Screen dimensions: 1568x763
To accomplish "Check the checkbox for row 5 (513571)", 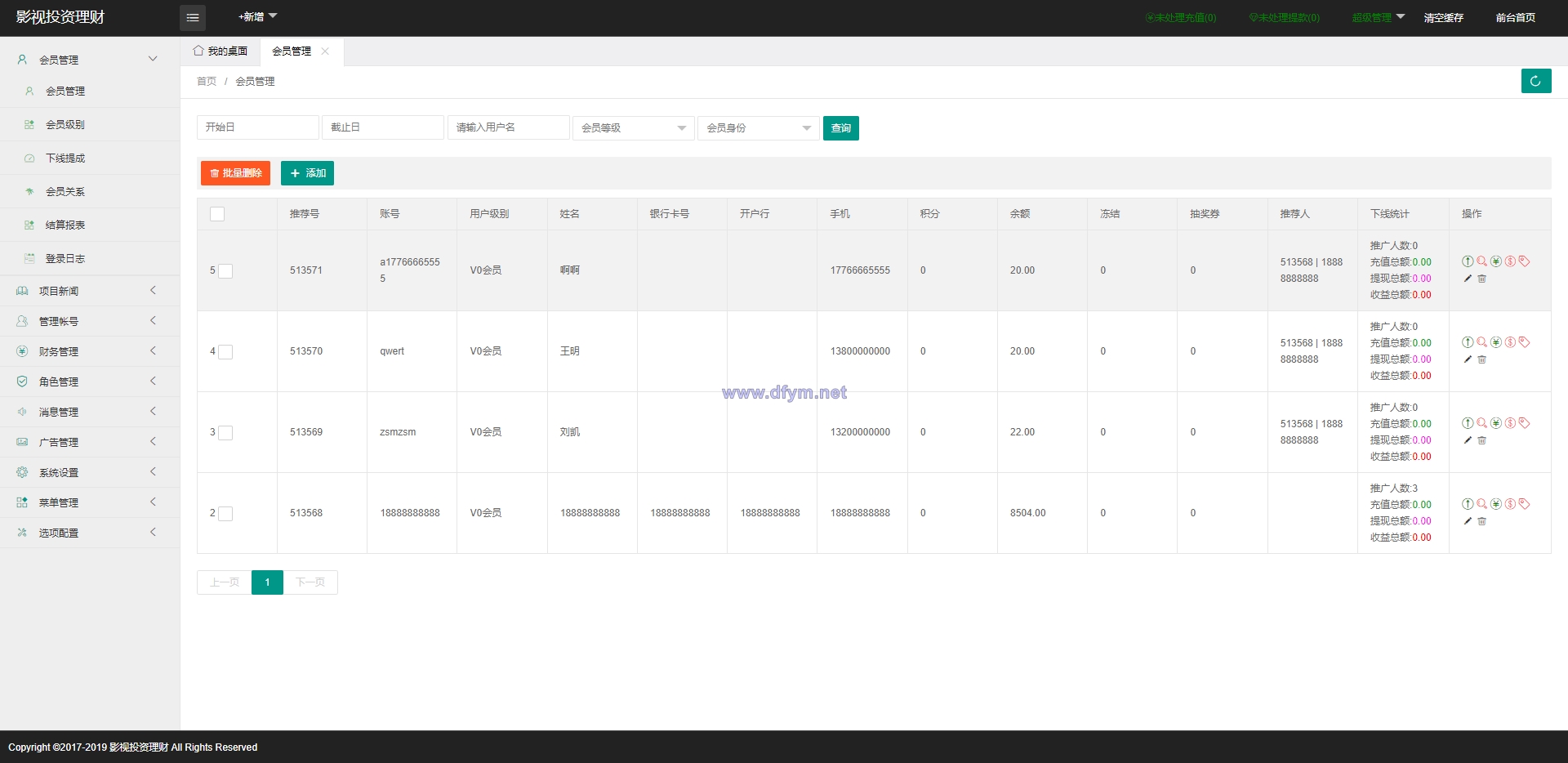I will pyautogui.click(x=225, y=271).
